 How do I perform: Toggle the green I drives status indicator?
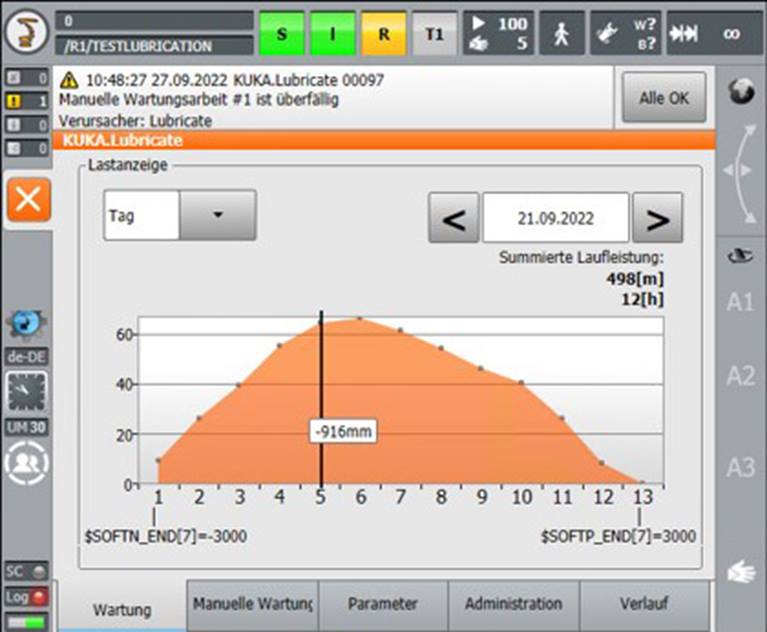[332, 33]
